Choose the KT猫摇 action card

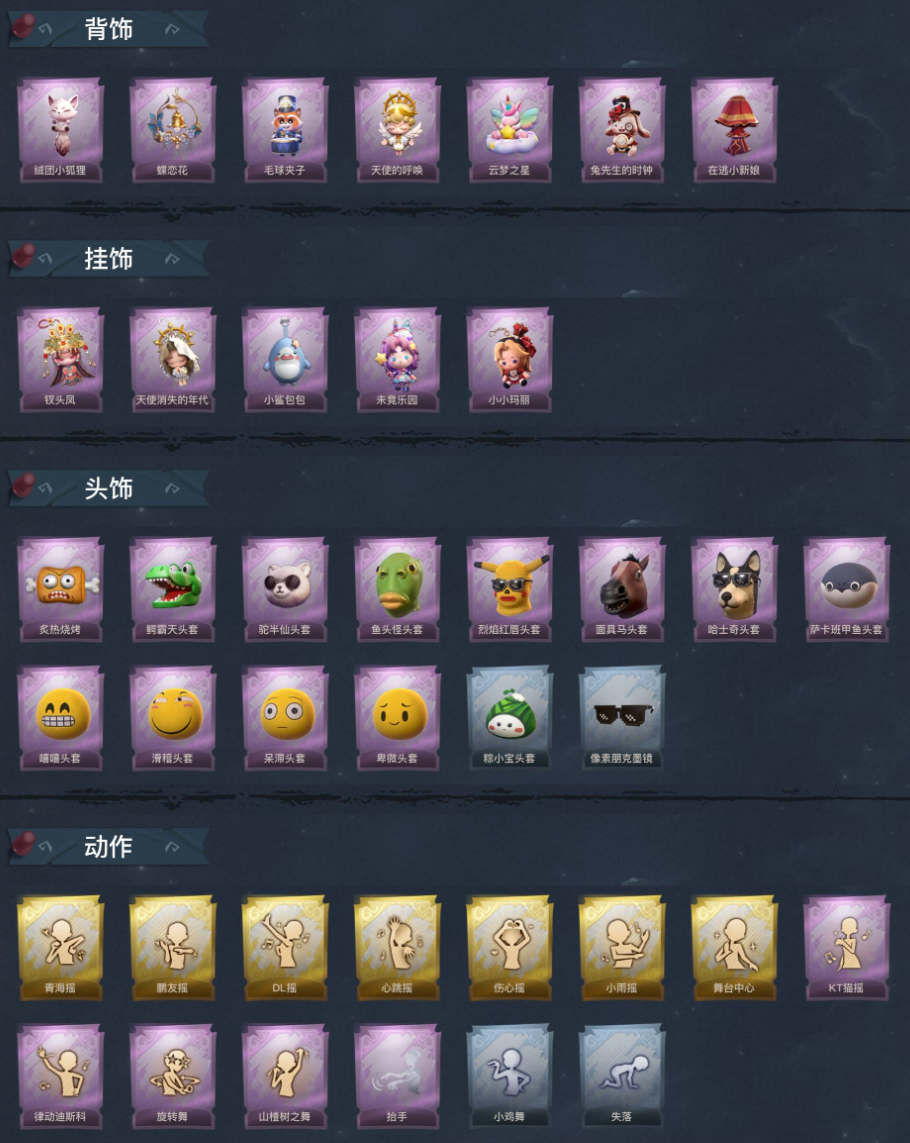click(x=847, y=948)
